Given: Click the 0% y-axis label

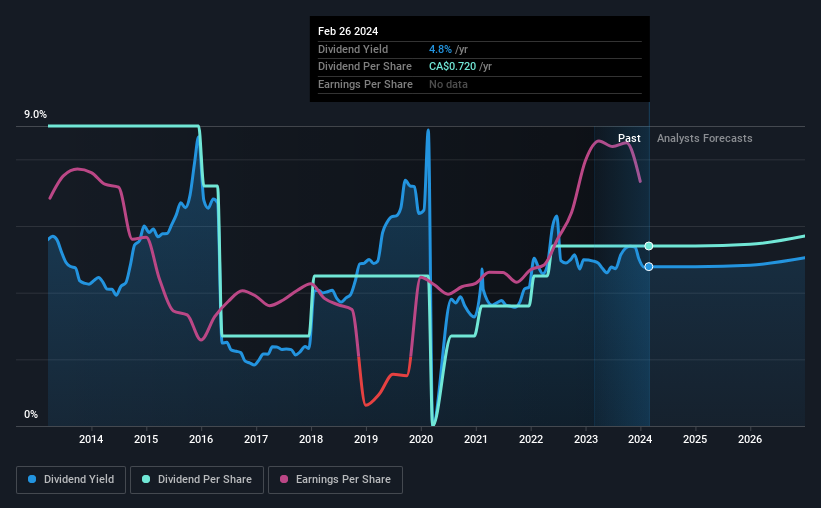Looking at the screenshot, I should pyautogui.click(x=31, y=415).
